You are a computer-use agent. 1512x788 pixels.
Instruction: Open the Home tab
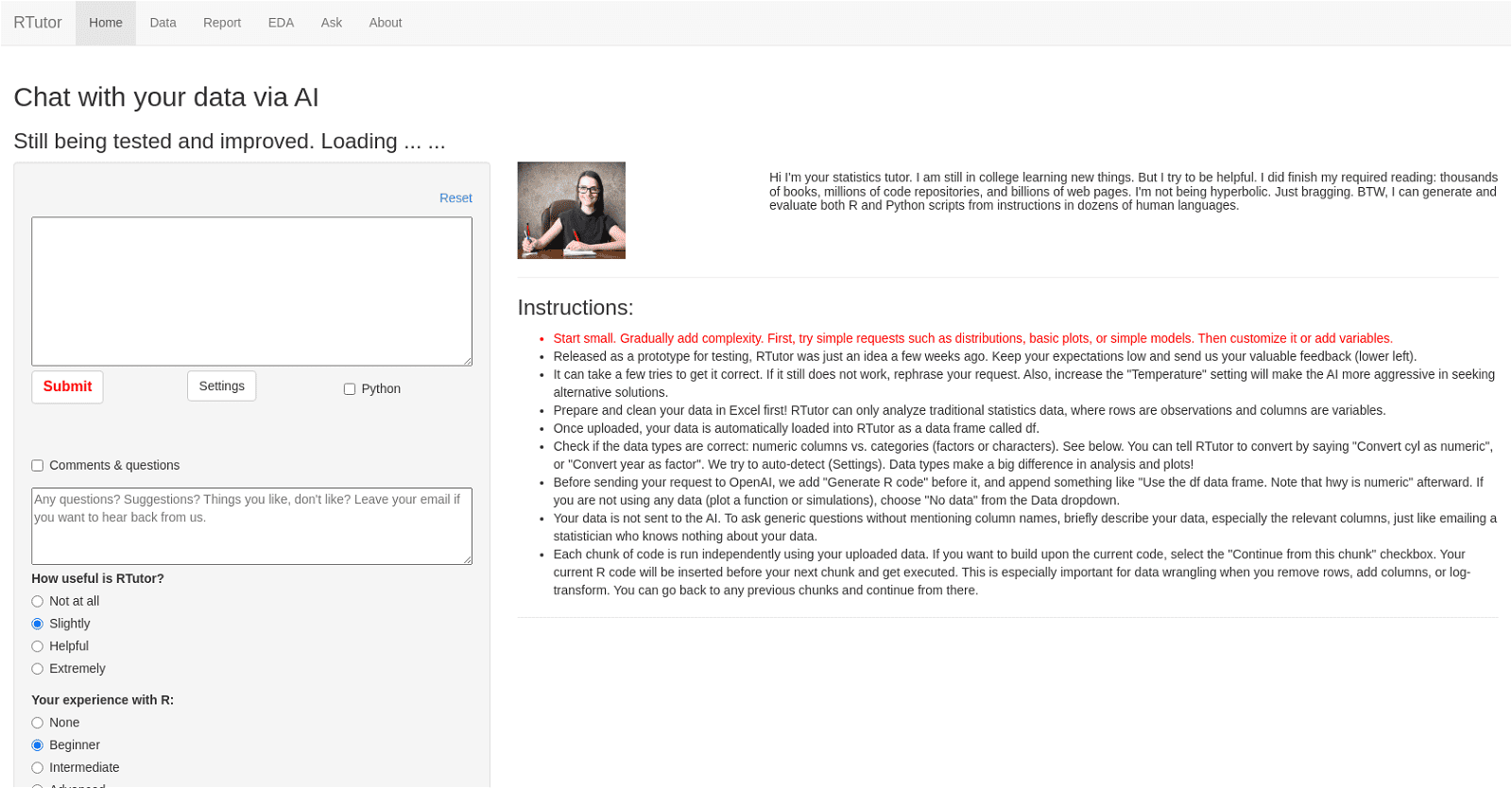coord(106,23)
